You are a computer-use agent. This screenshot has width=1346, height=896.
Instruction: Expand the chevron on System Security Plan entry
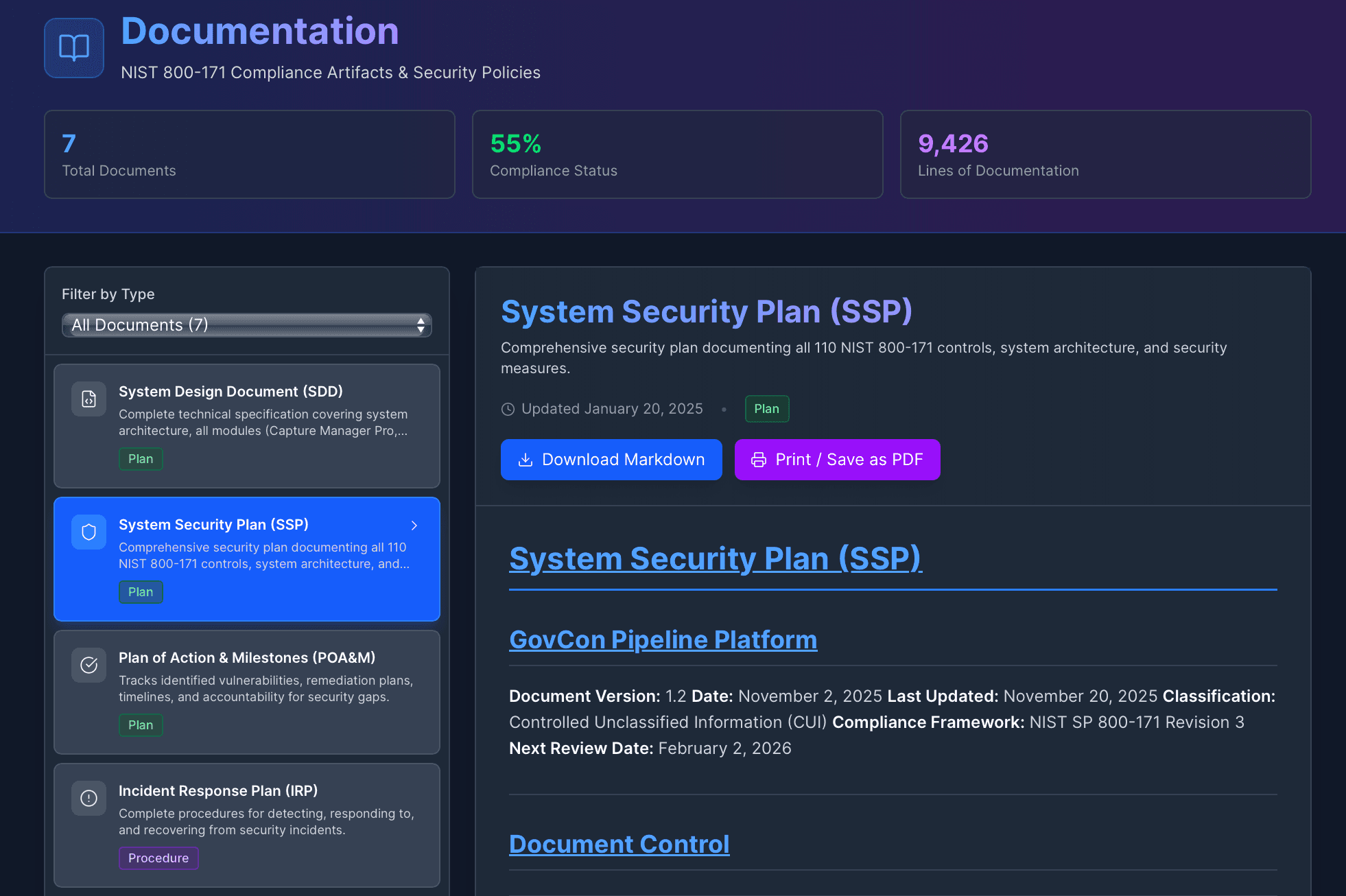414,525
